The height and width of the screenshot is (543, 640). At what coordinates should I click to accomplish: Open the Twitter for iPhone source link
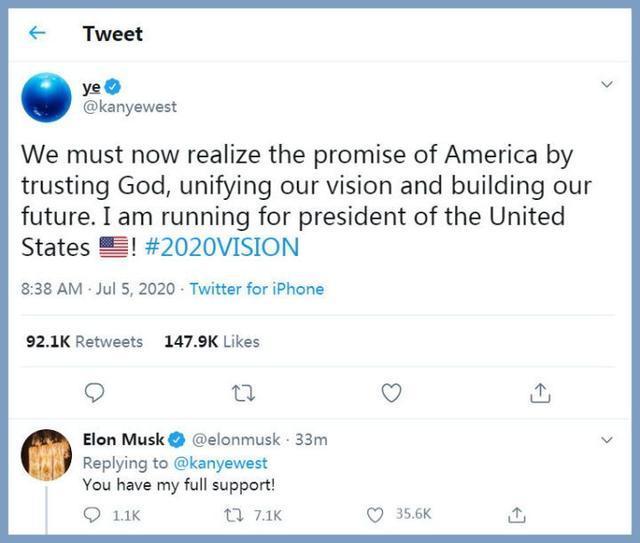(257, 289)
